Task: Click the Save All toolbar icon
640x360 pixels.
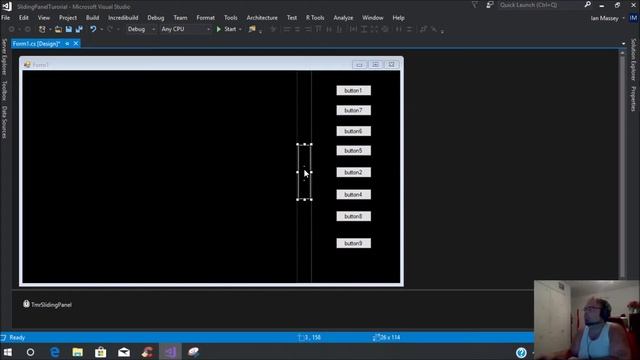Action: 79,29
